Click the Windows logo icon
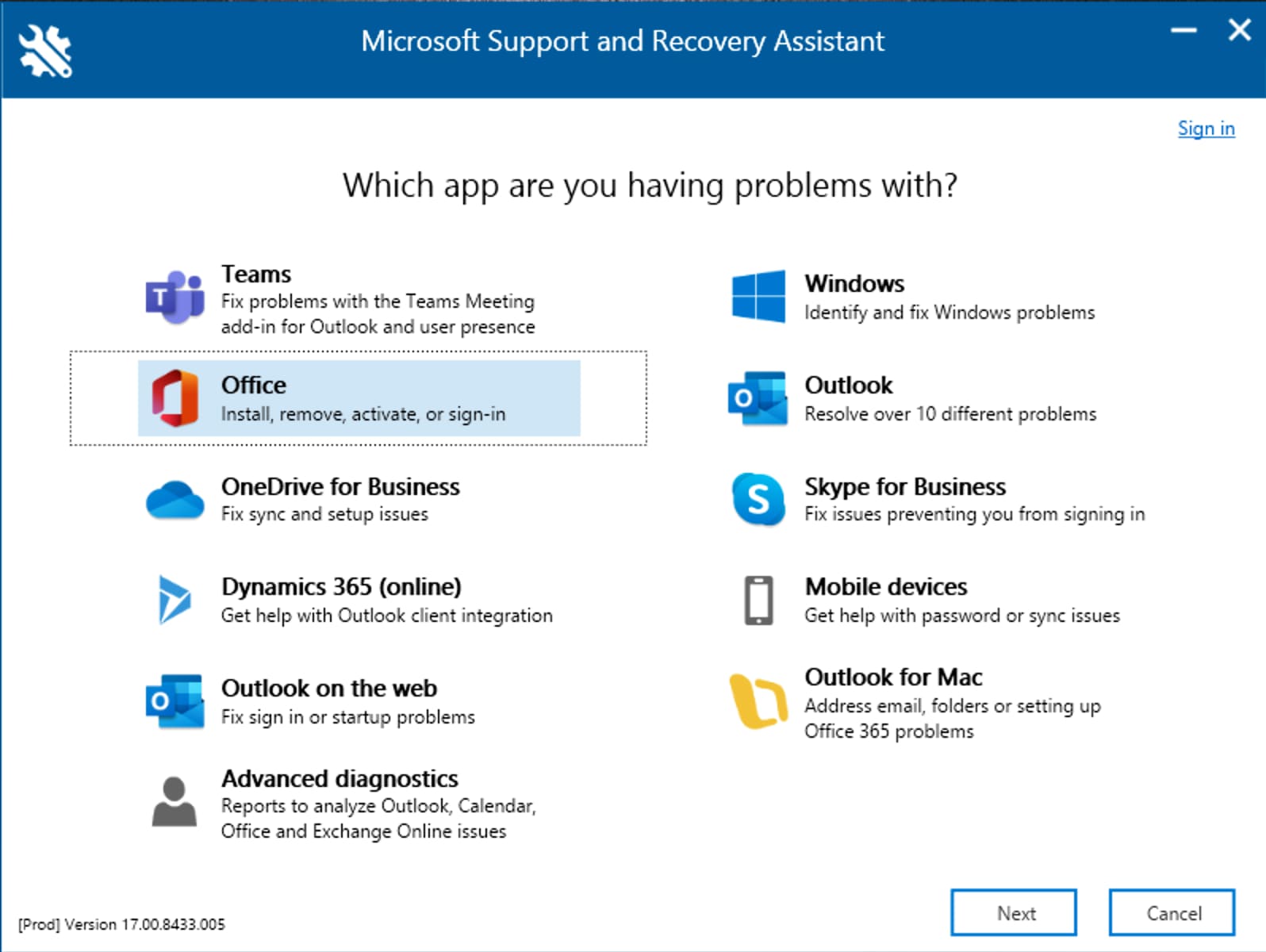The height and width of the screenshot is (952, 1266). [x=758, y=297]
